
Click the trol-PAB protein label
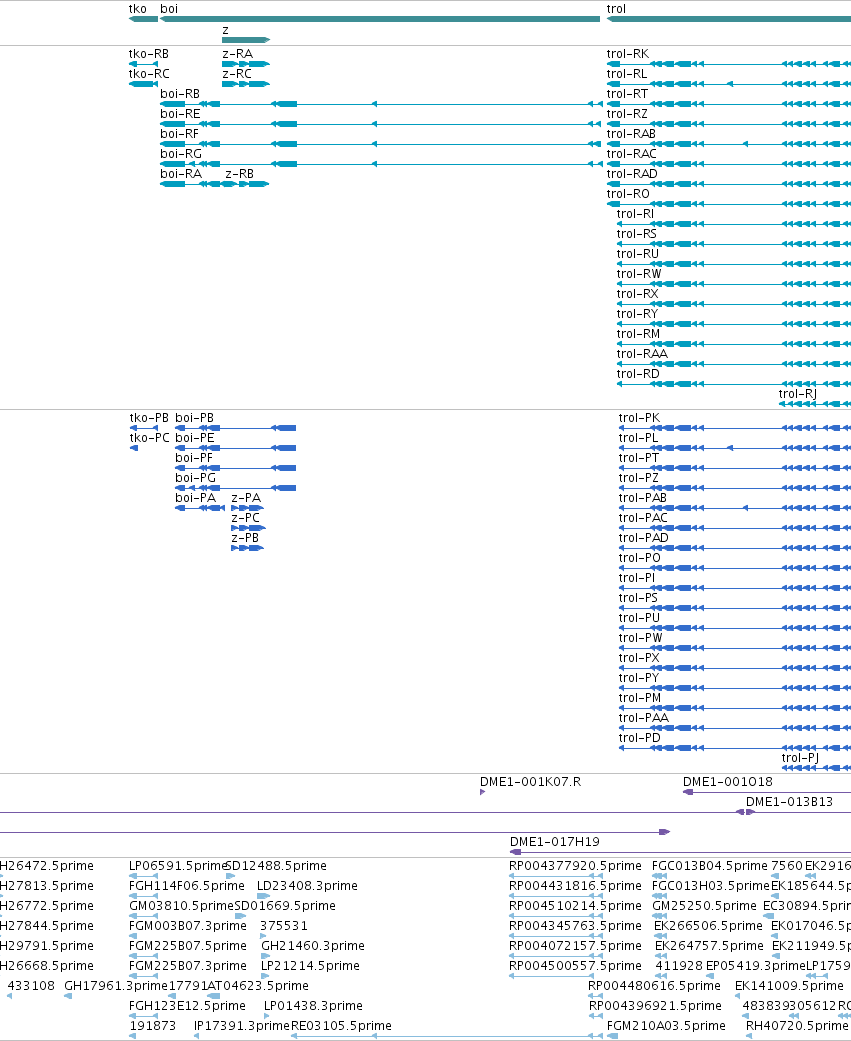[x=643, y=497]
